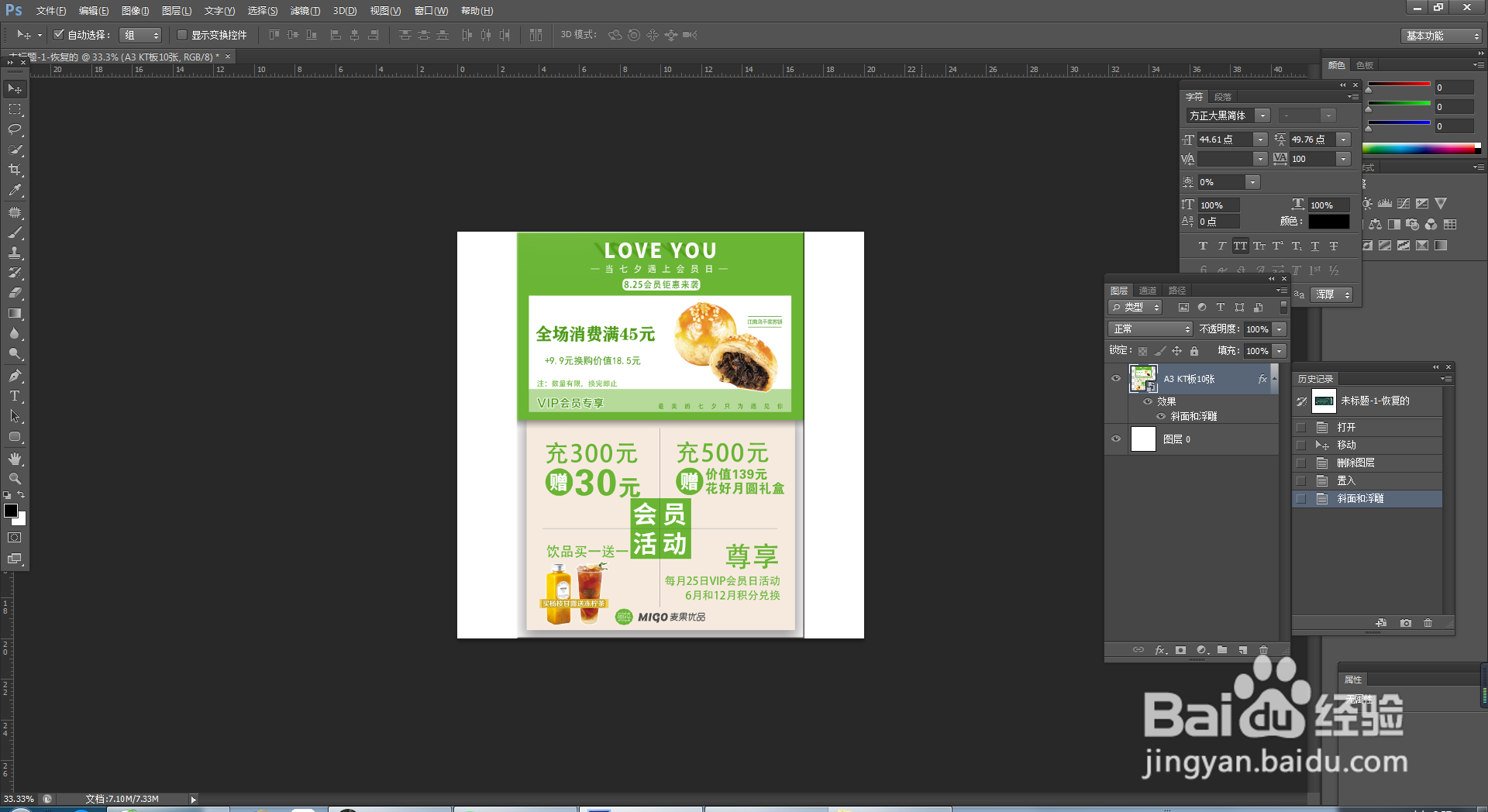Open the font size dropdown arrow
This screenshot has width=1488, height=812.
click(1261, 139)
